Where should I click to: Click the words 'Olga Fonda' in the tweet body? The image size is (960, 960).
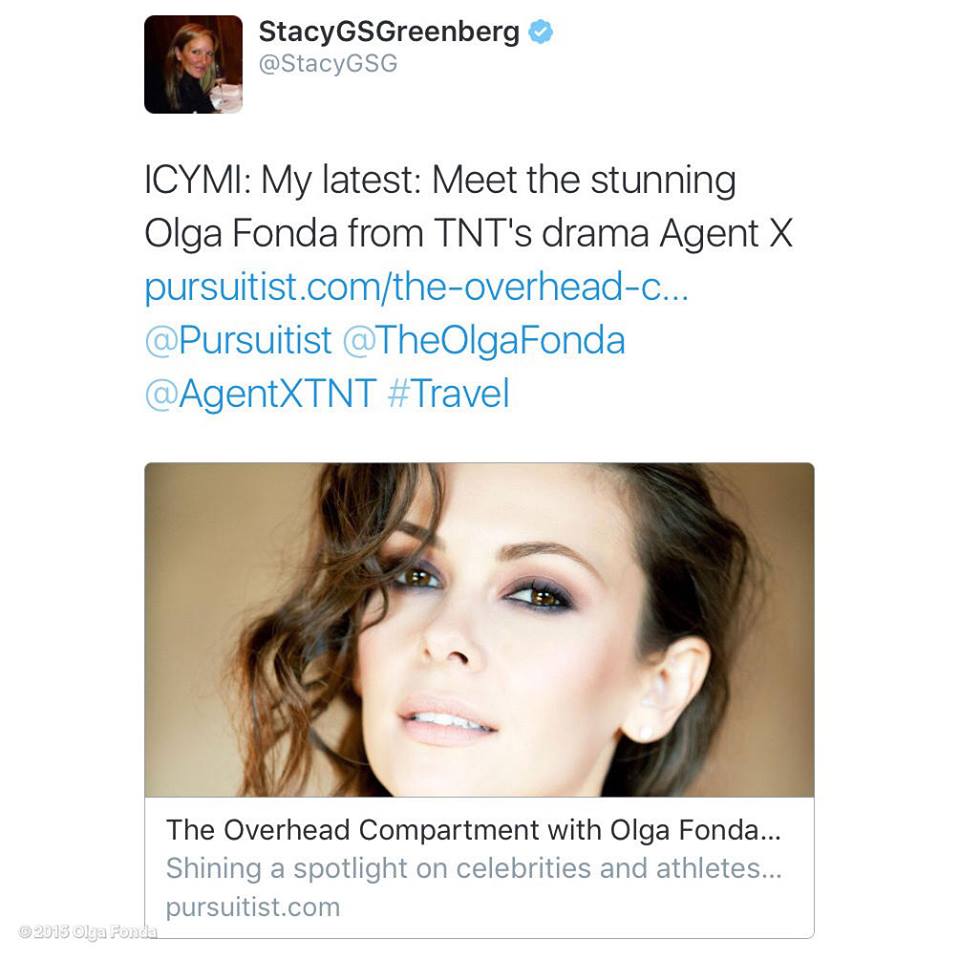pyautogui.click(x=241, y=234)
